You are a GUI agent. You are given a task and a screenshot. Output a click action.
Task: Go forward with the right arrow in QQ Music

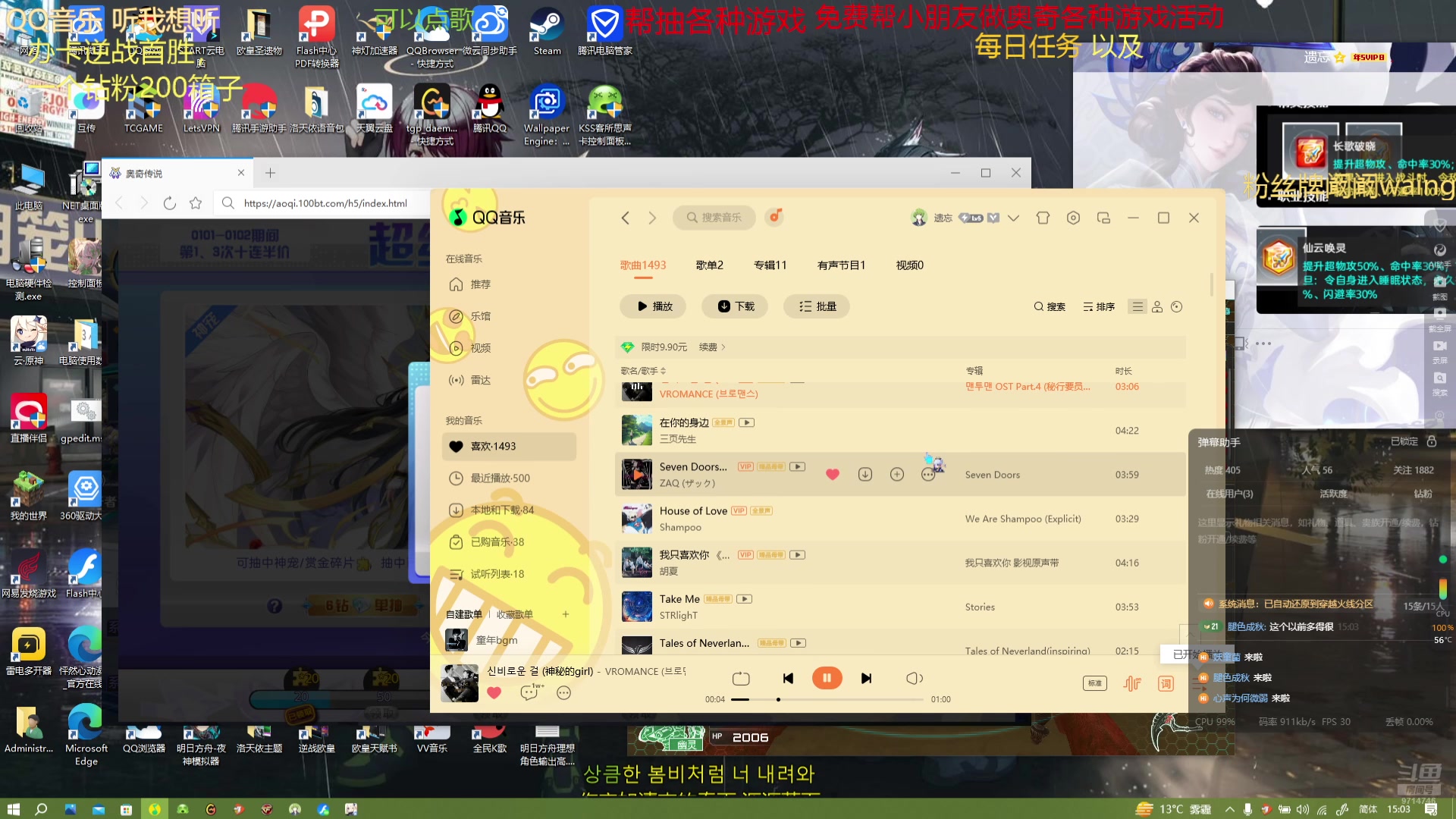click(x=652, y=218)
